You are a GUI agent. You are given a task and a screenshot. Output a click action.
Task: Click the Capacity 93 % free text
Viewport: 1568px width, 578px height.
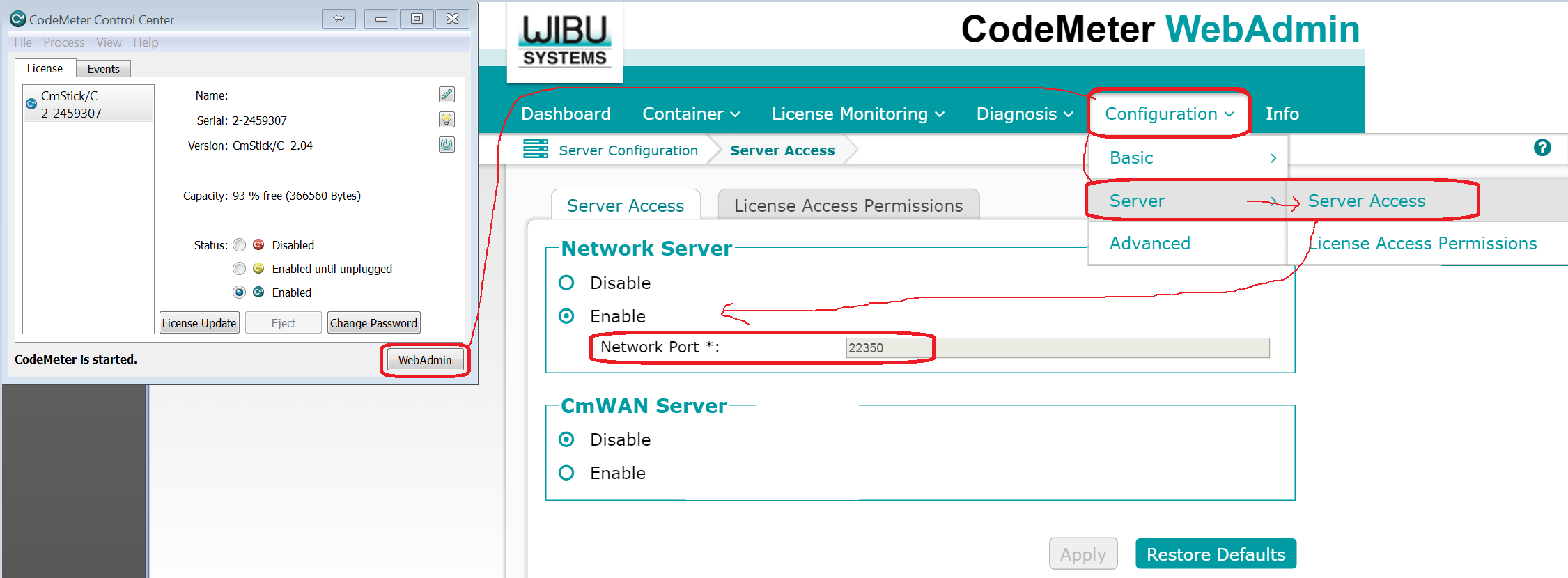[296, 196]
